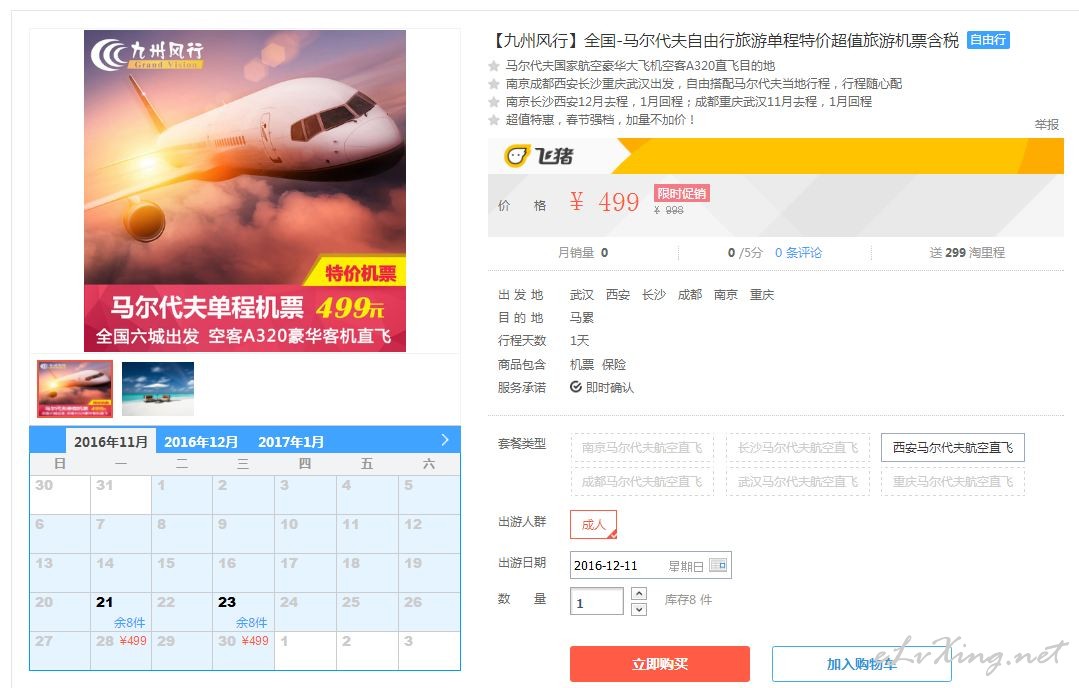Select the 2016年11月 calendar tab
Viewport: 1079px width, 688px height.
(x=111, y=441)
